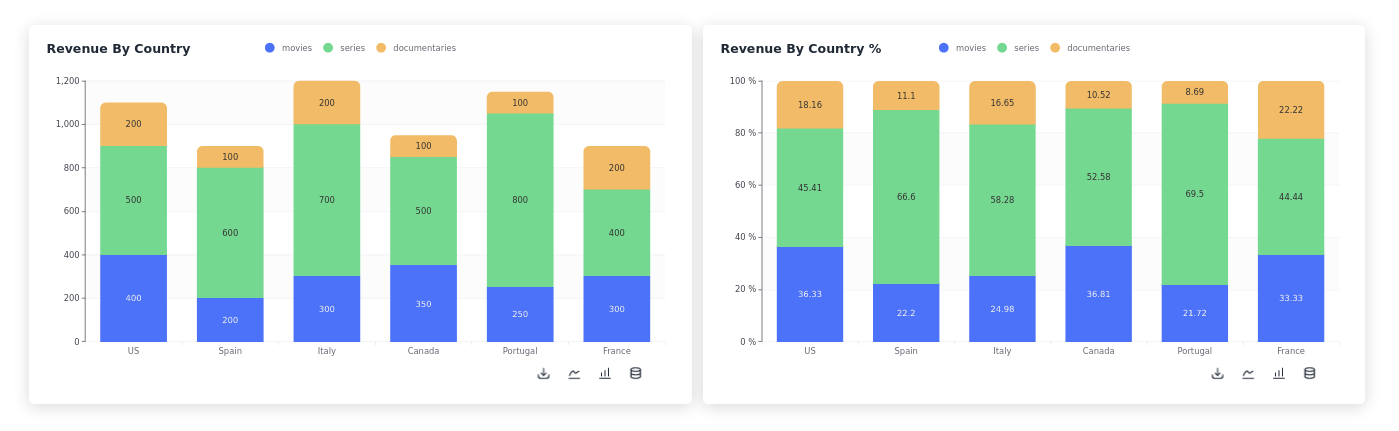The width and height of the screenshot is (1399, 431).
Task: Open data view icon for Revenue By Country %
Action: click(1309, 373)
